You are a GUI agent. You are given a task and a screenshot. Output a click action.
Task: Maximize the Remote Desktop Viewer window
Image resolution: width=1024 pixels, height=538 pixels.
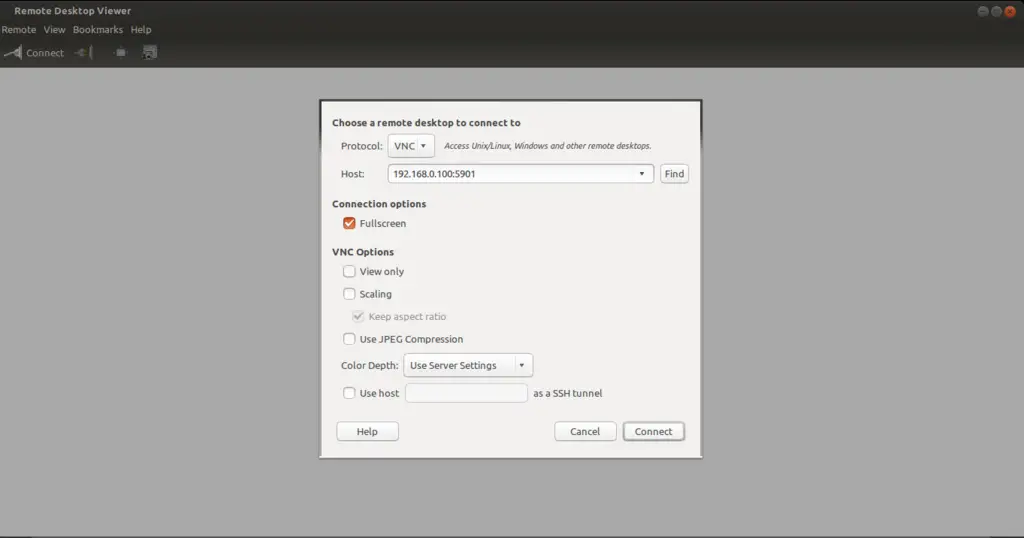point(997,11)
